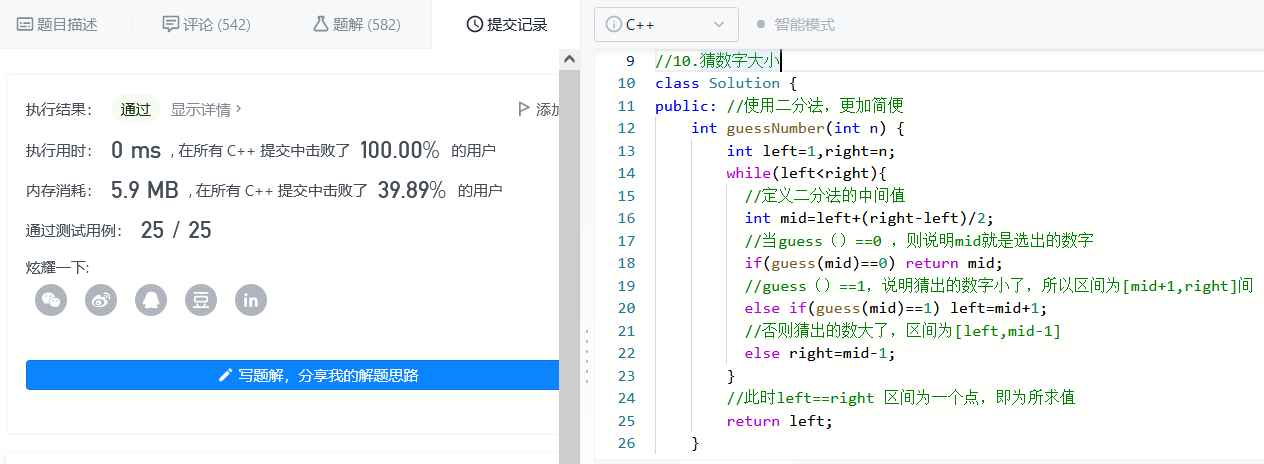Click the info icon in language selector
This screenshot has width=1264, height=464.
613,24
